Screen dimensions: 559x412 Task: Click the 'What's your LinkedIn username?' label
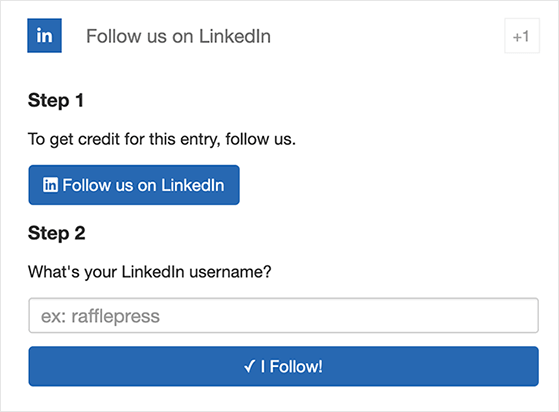(150, 272)
